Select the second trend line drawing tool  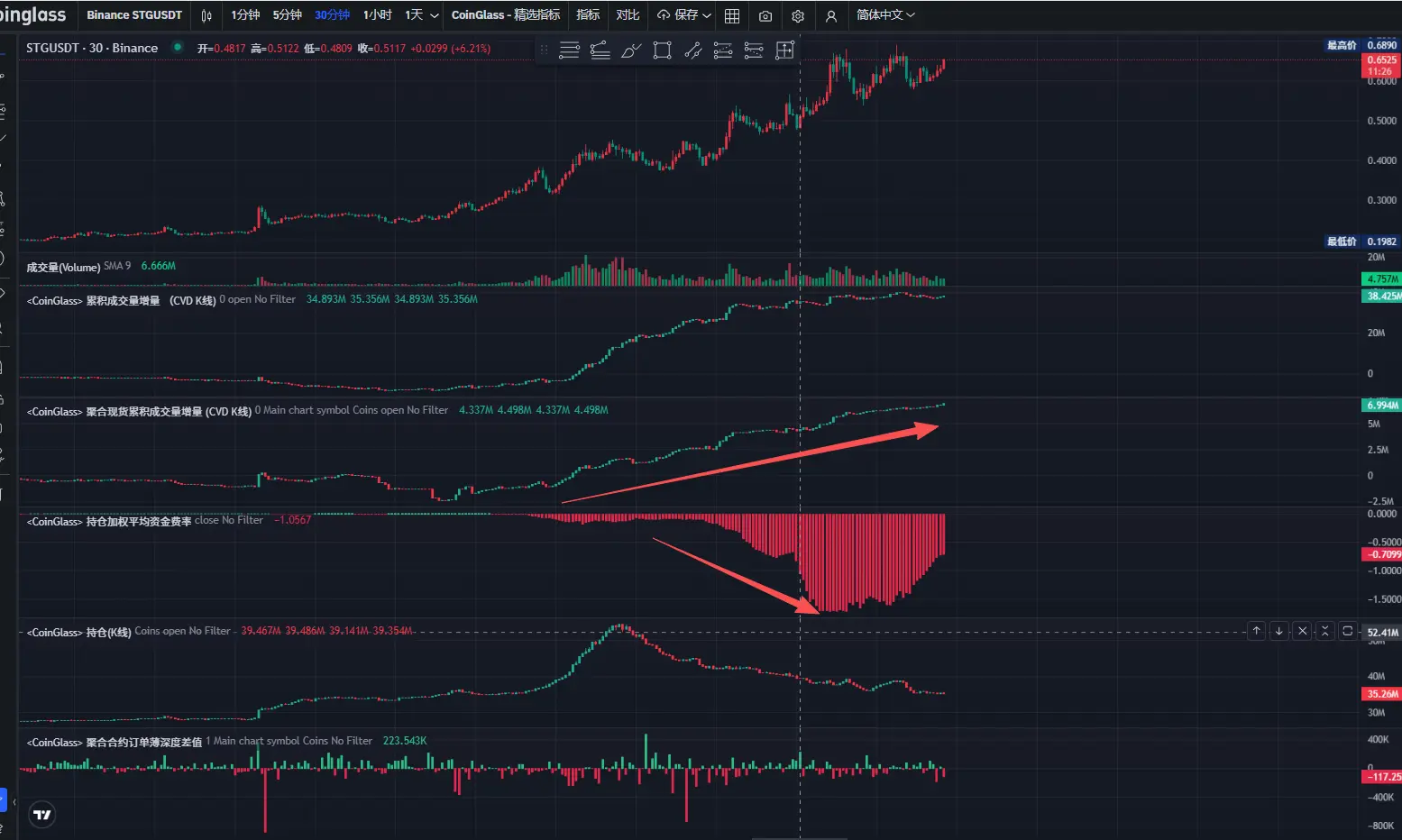coord(600,50)
